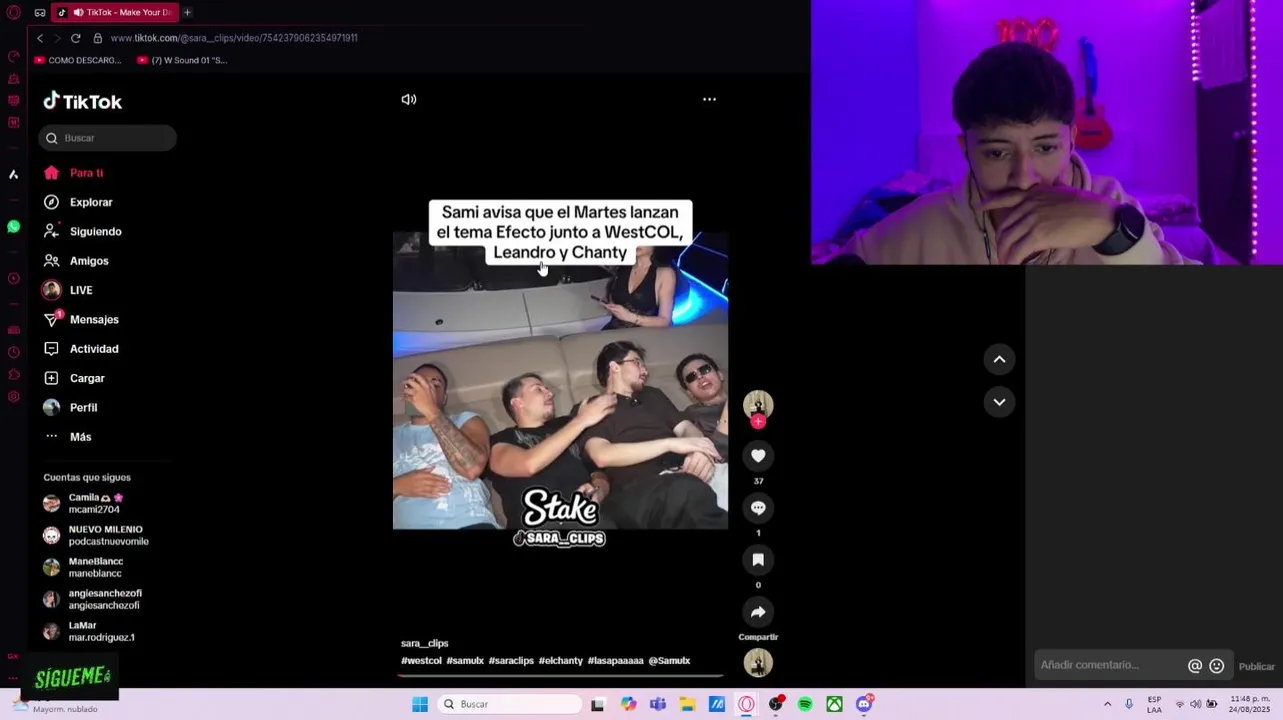The height and width of the screenshot is (720, 1283).
Task: Open Aria AI in the Opera sidebar
Action: (x=13, y=174)
